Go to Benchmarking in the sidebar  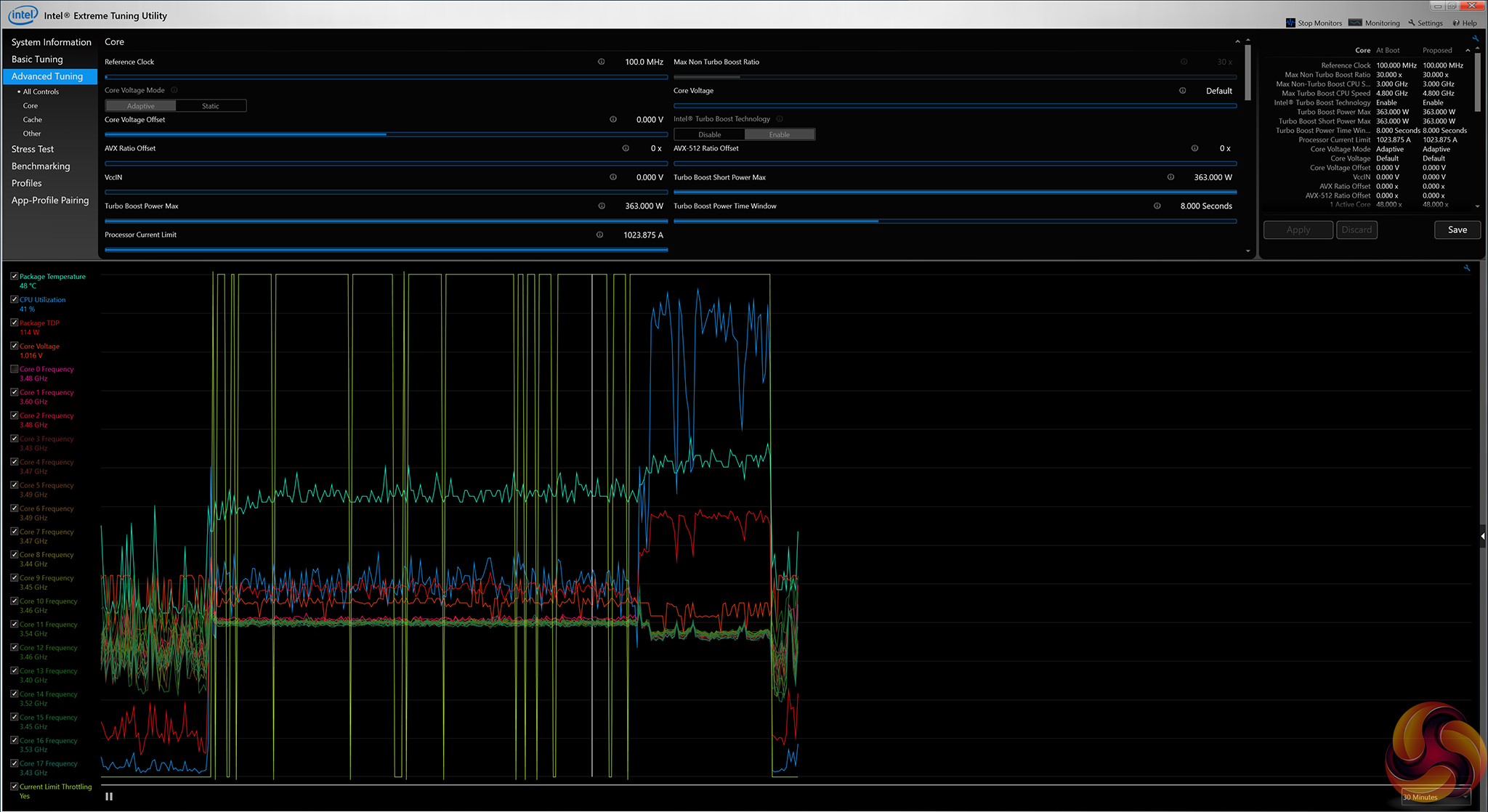coord(41,166)
